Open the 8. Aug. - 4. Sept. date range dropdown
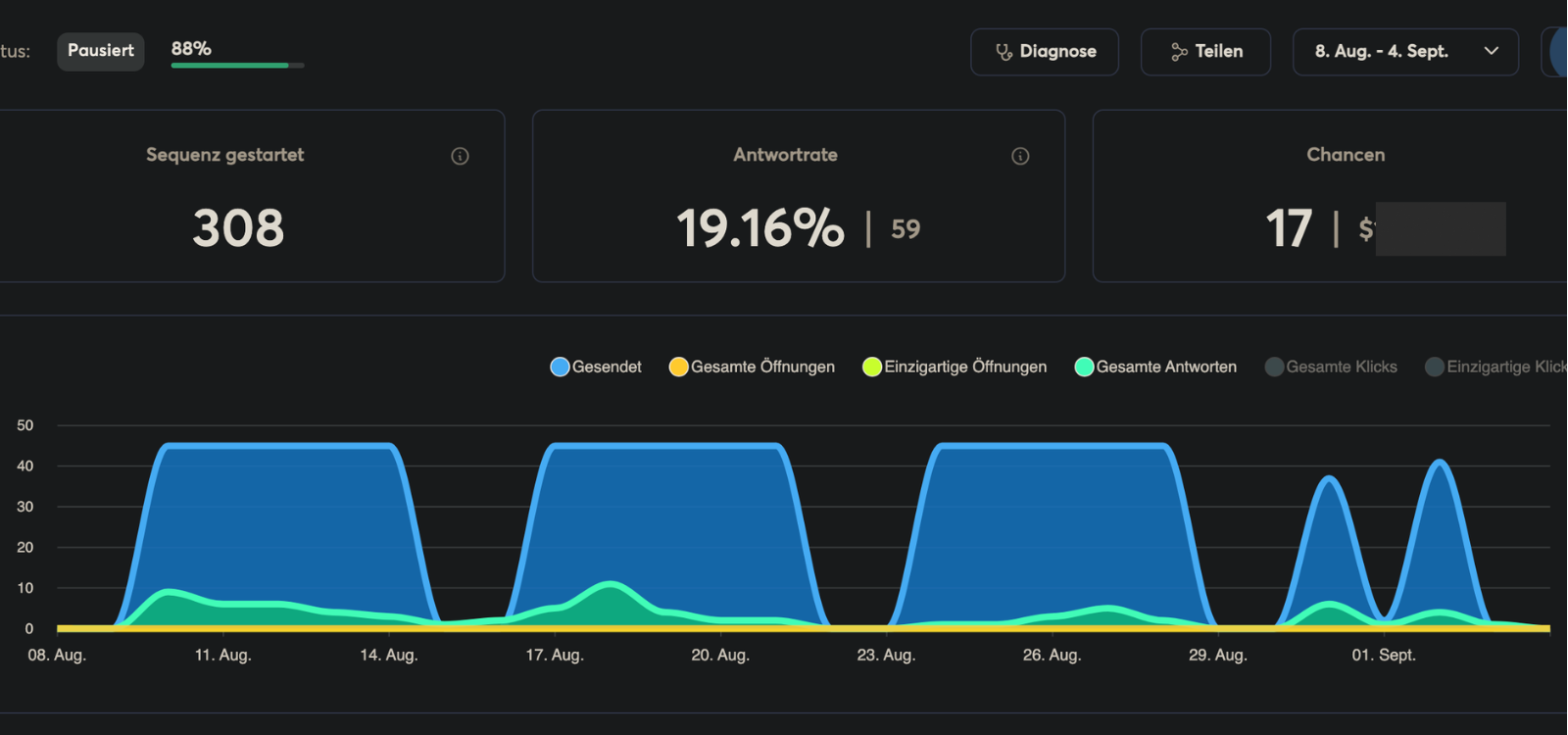The image size is (1568, 735). [x=1405, y=52]
